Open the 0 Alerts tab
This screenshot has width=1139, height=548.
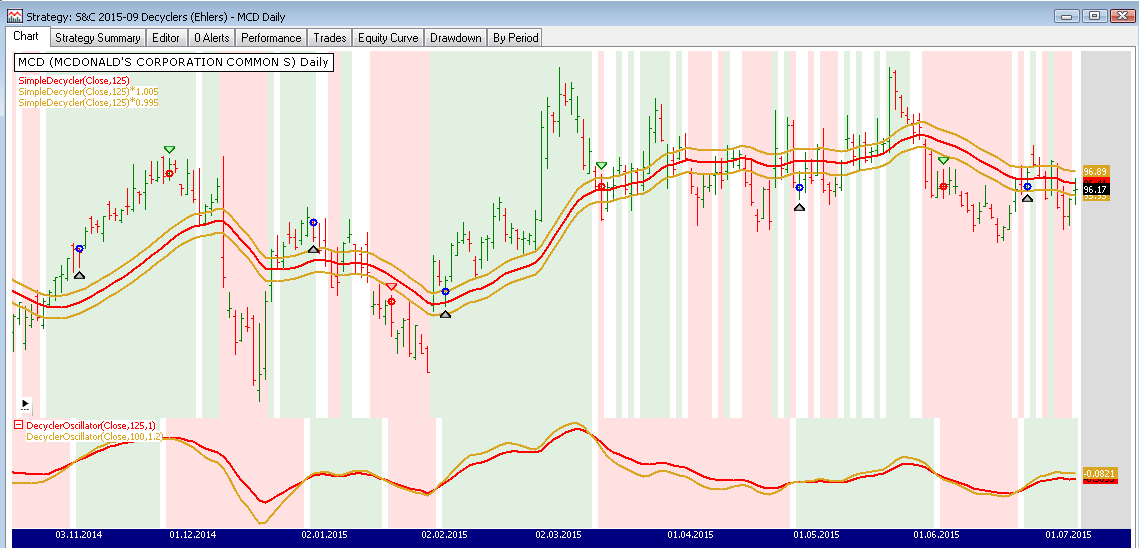211,38
